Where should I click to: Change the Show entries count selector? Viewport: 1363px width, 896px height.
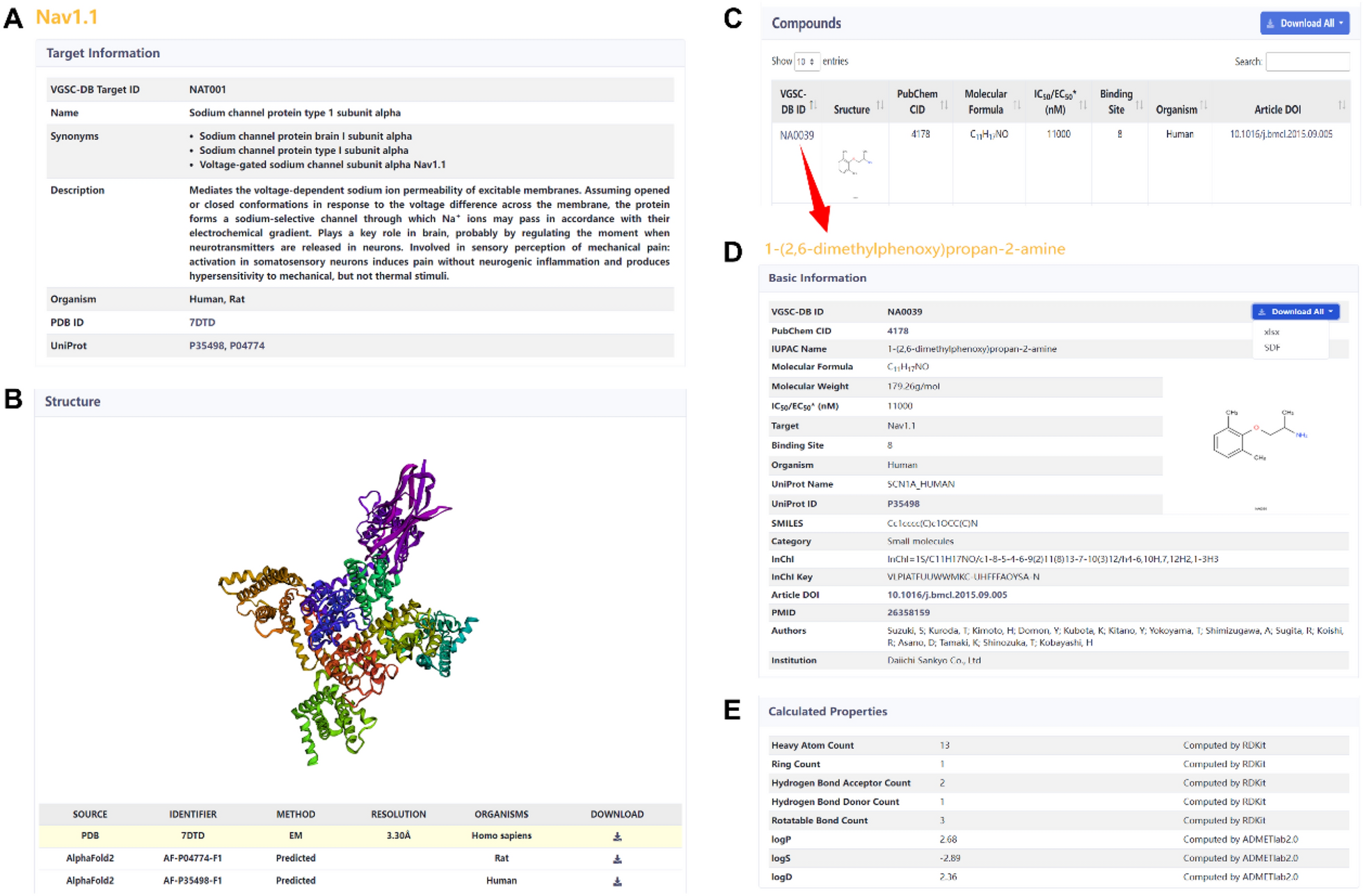(x=806, y=61)
